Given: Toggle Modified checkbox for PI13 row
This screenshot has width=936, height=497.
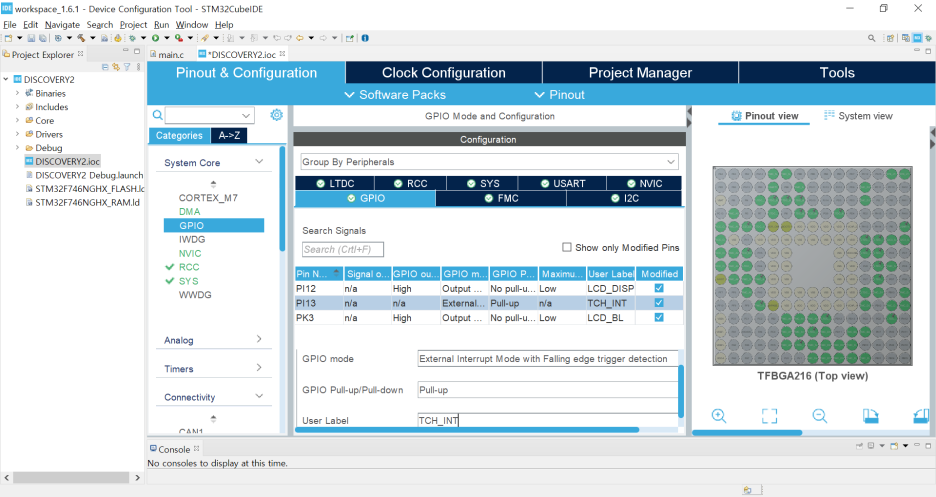Looking at the screenshot, I should click(x=659, y=302).
